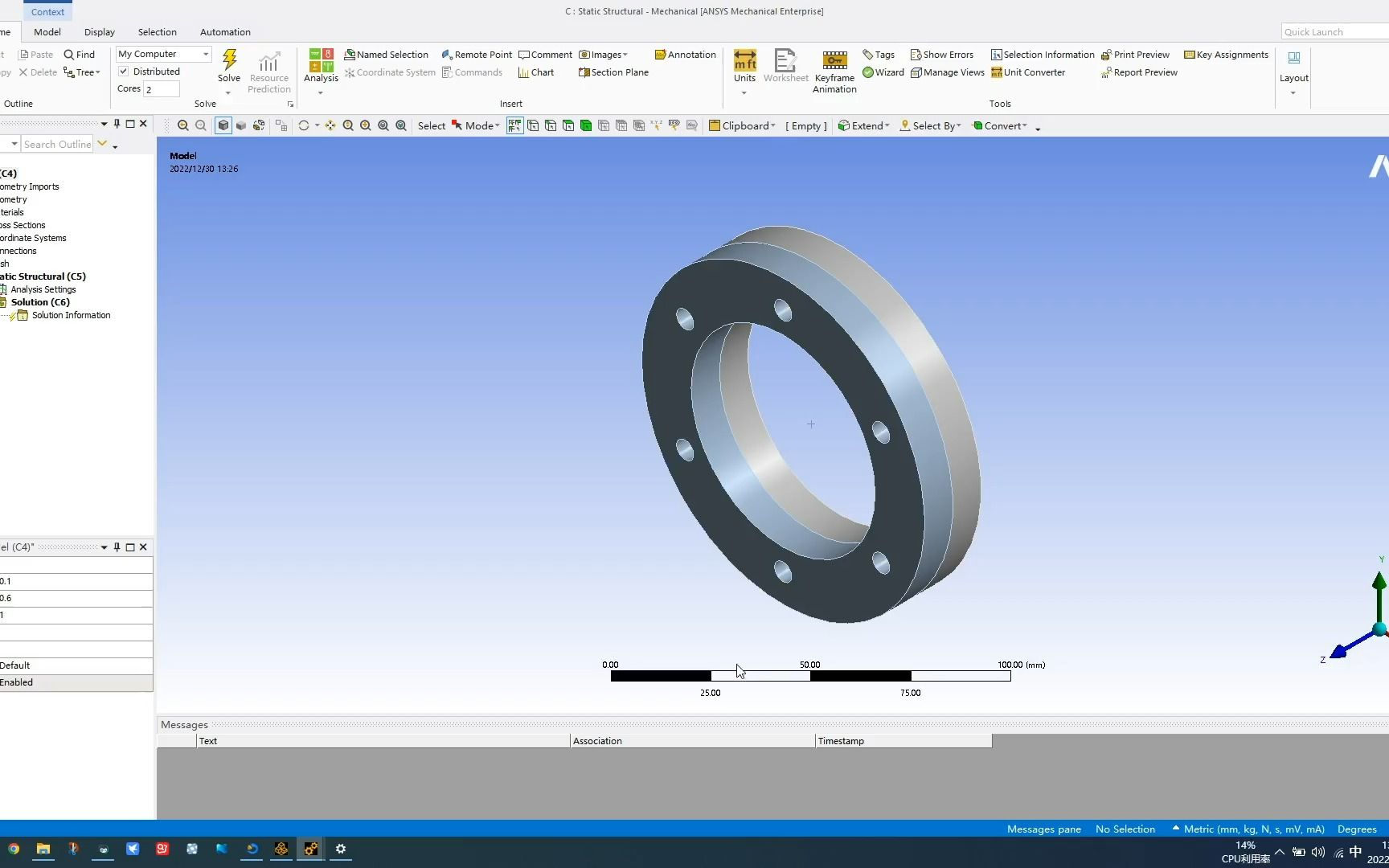This screenshot has width=1389, height=868.
Task: Open the My Computer solver dropdown
Action: (x=205, y=54)
